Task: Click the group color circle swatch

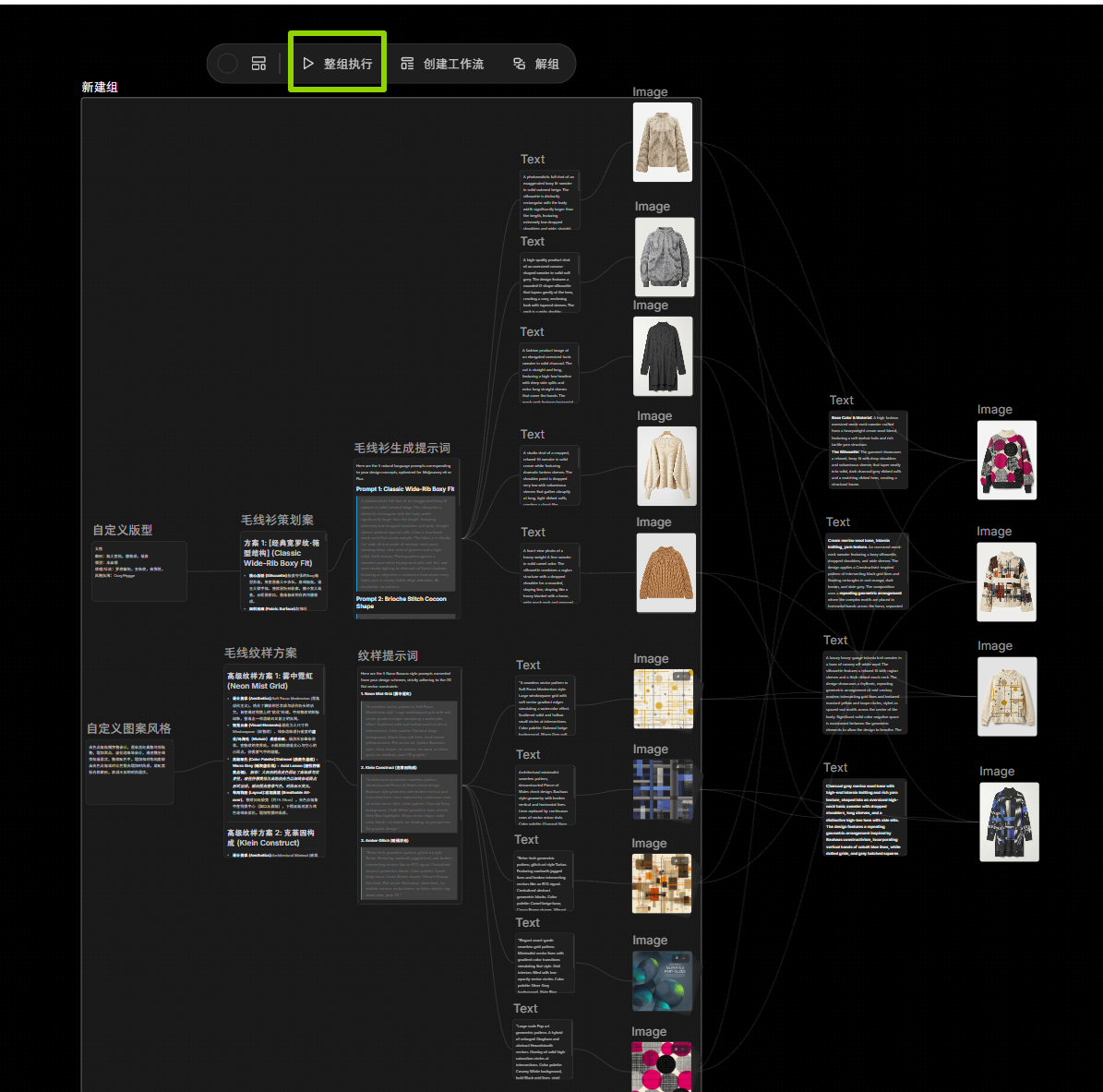Action: pyautogui.click(x=228, y=64)
